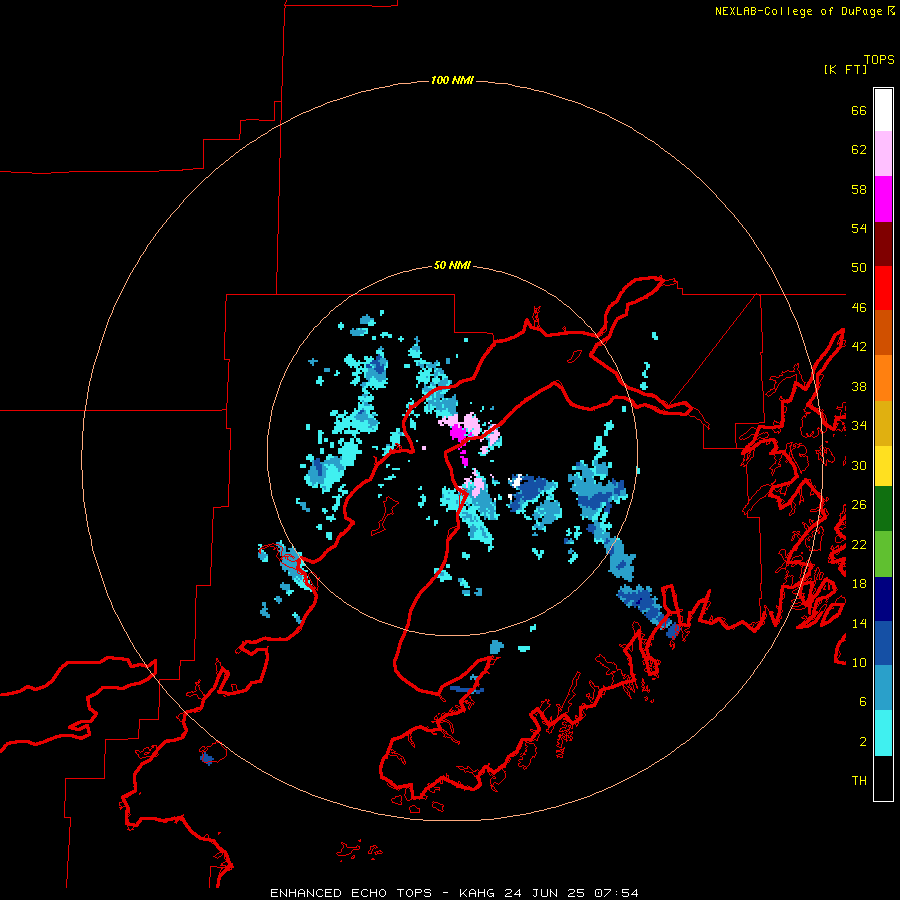This screenshot has height=900, width=900.
Task: Click the dark orange legend swatch
Action: pos(883,333)
